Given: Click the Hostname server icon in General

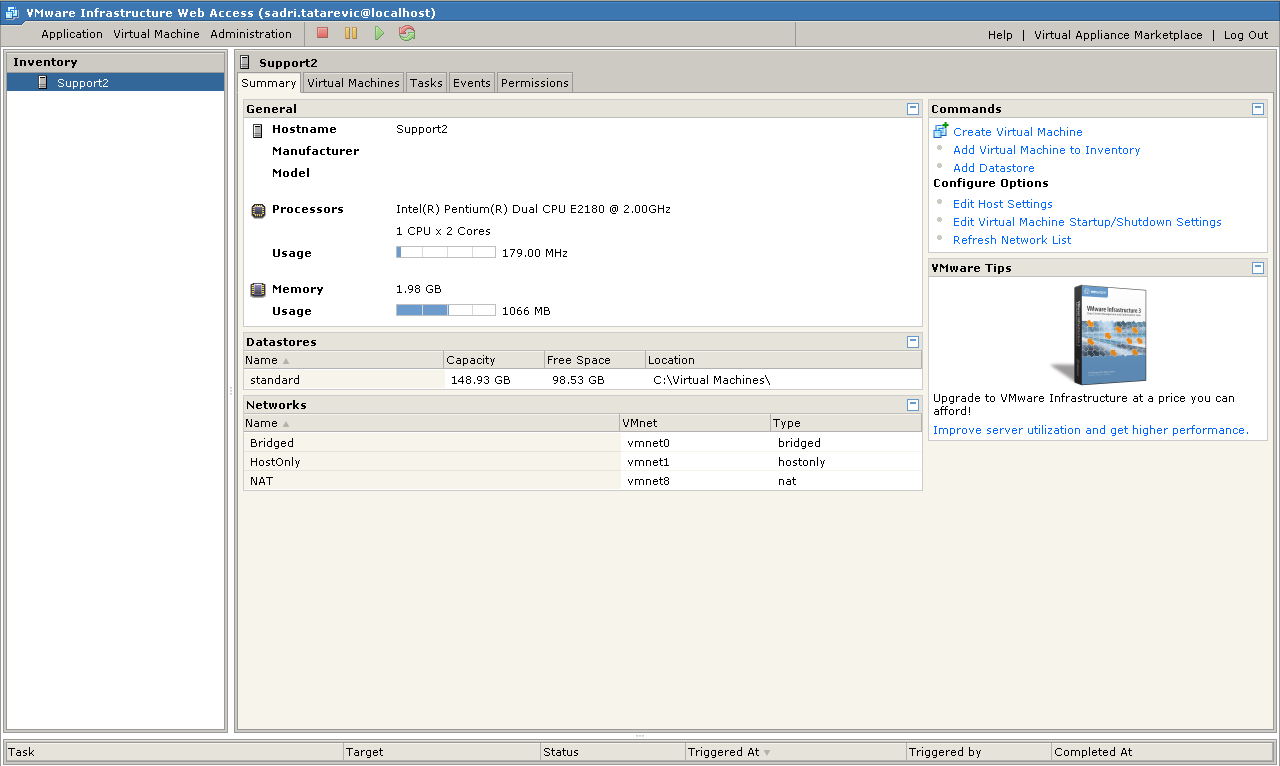Looking at the screenshot, I should coord(257,130).
